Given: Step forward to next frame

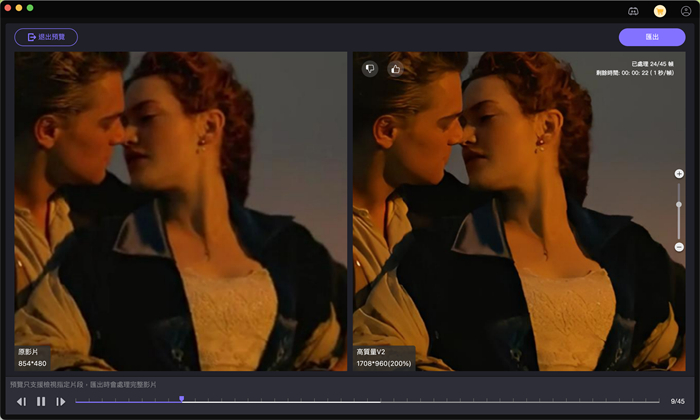Looking at the screenshot, I should click(61, 402).
